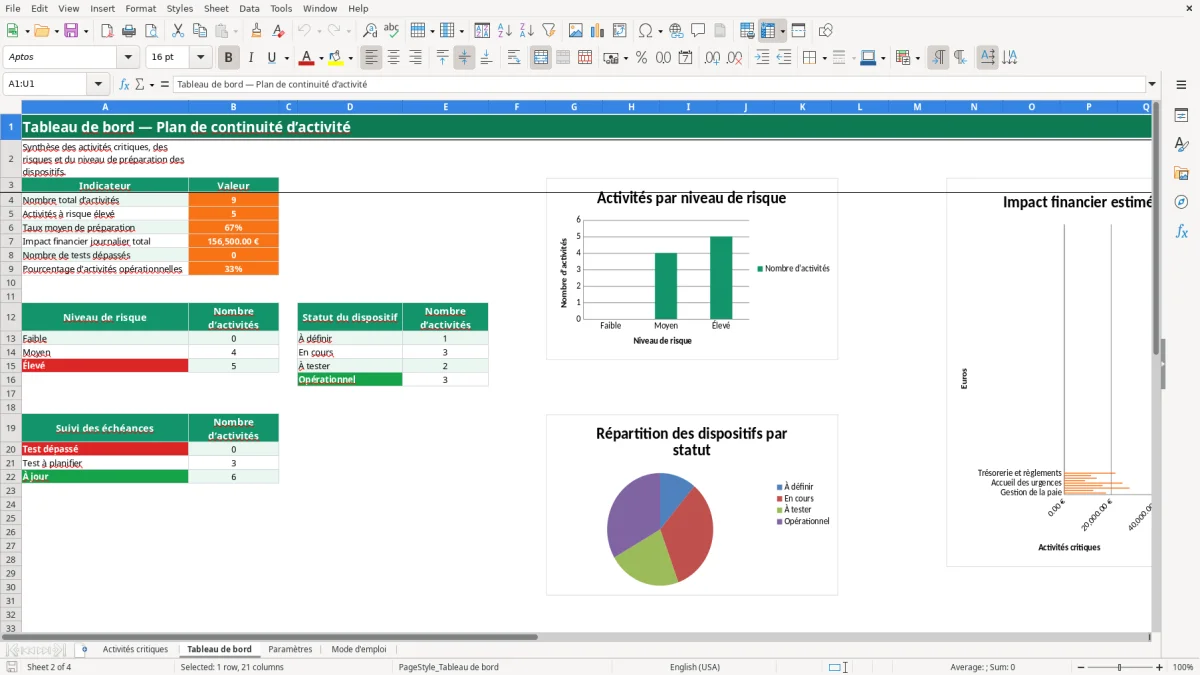Expand the Name Box dropdown
This screenshot has height=675, width=1200.
(98, 85)
